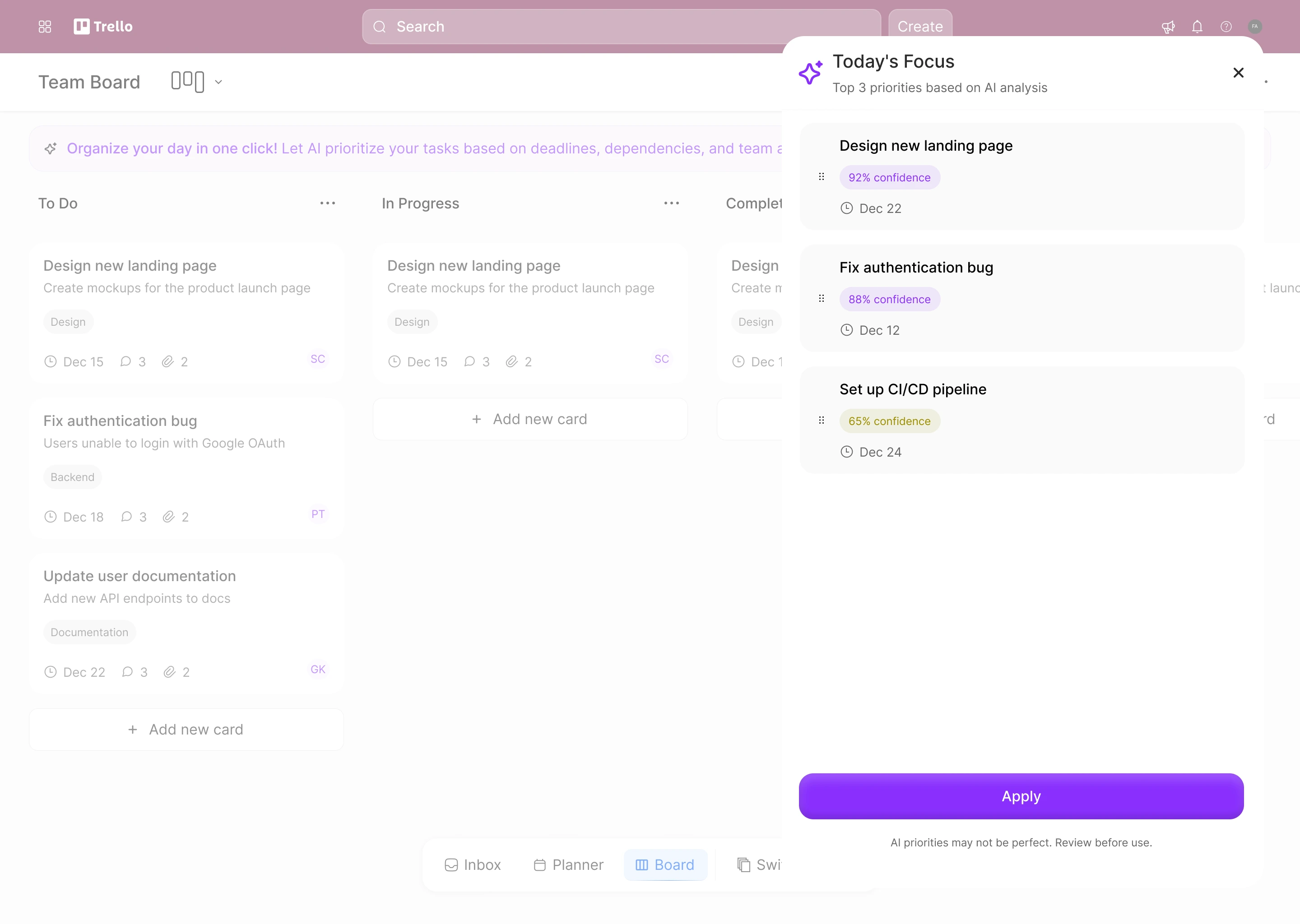This screenshot has width=1300, height=924.
Task: Open the FA user avatar menu
Action: (1255, 27)
